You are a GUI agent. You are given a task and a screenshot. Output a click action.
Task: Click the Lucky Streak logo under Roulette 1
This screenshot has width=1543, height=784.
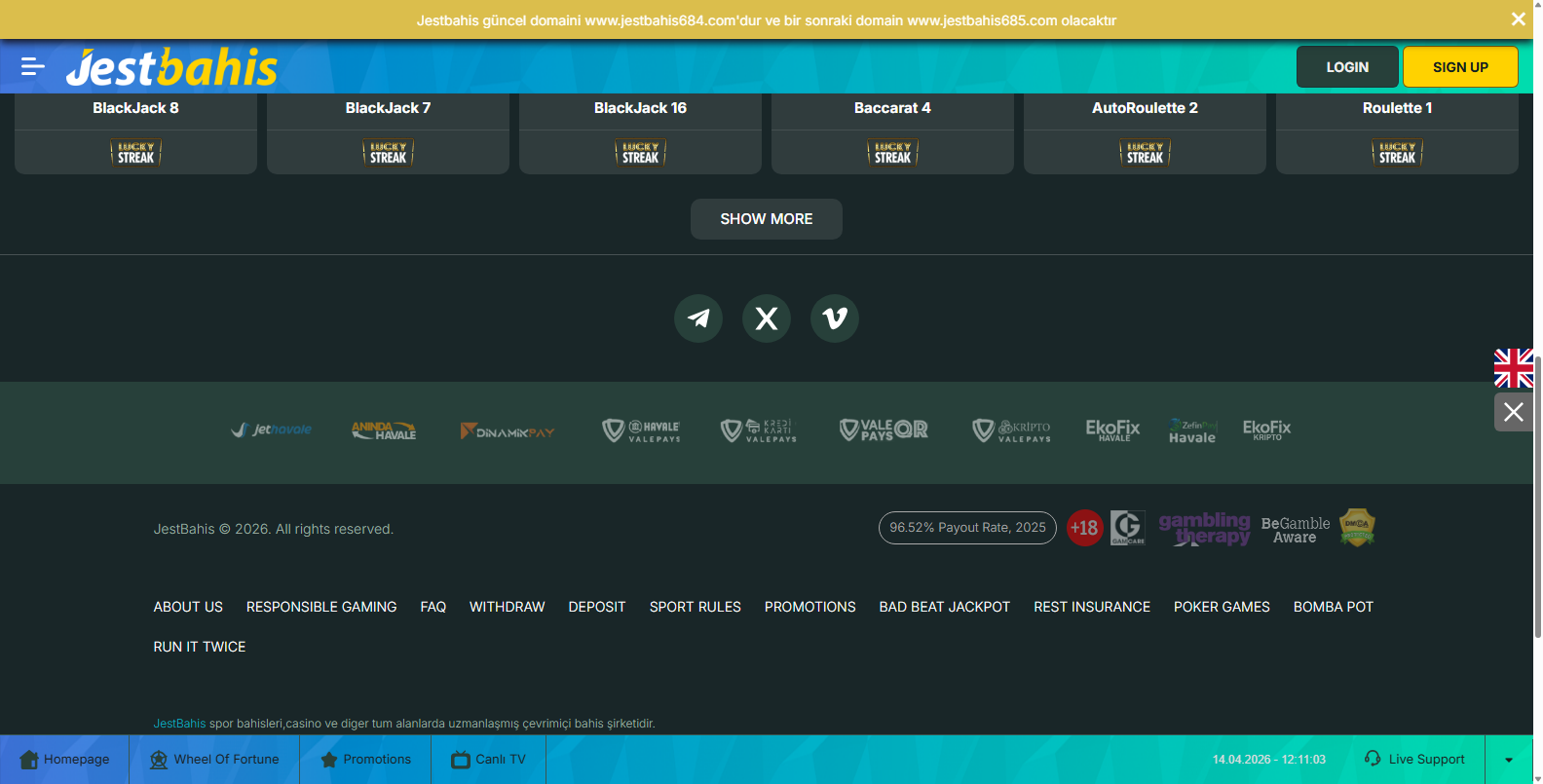[x=1397, y=153]
